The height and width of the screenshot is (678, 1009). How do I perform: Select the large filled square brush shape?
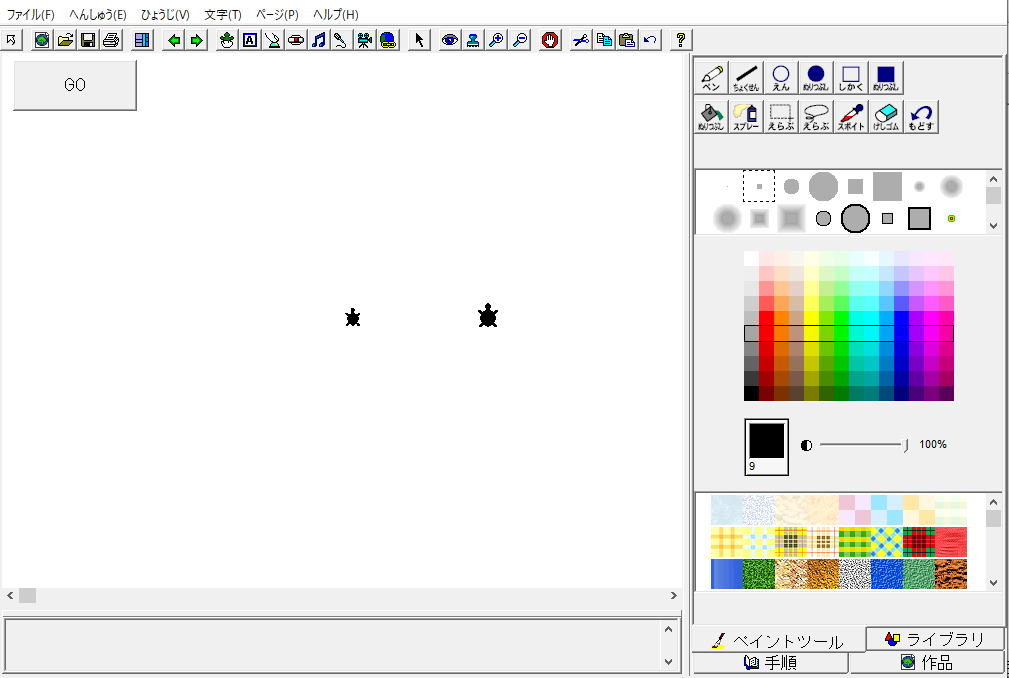(886, 186)
